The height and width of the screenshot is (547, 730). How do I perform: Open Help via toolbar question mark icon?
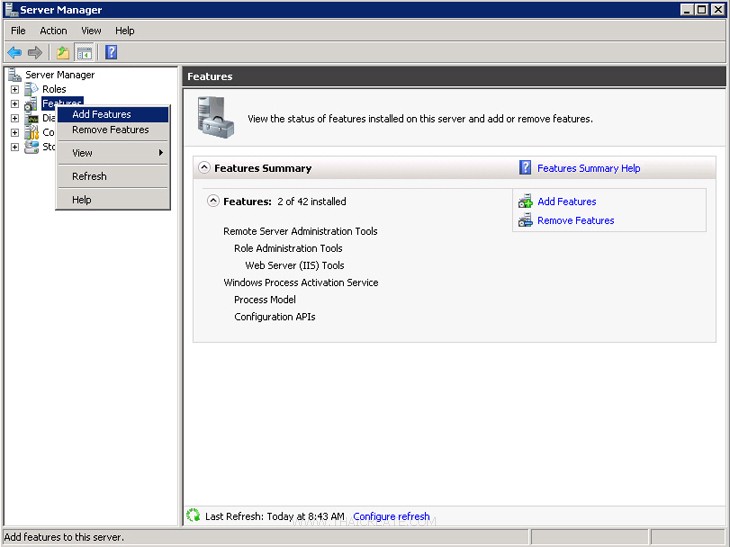pos(111,52)
